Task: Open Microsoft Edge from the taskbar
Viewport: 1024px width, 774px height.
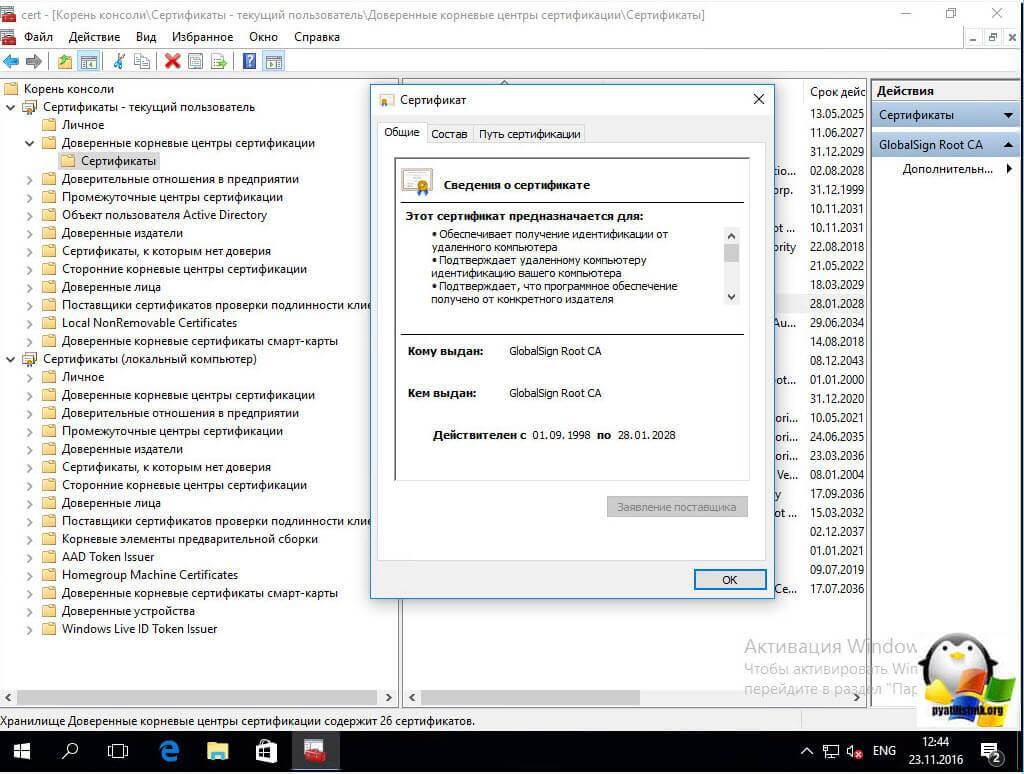Action: click(169, 750)
